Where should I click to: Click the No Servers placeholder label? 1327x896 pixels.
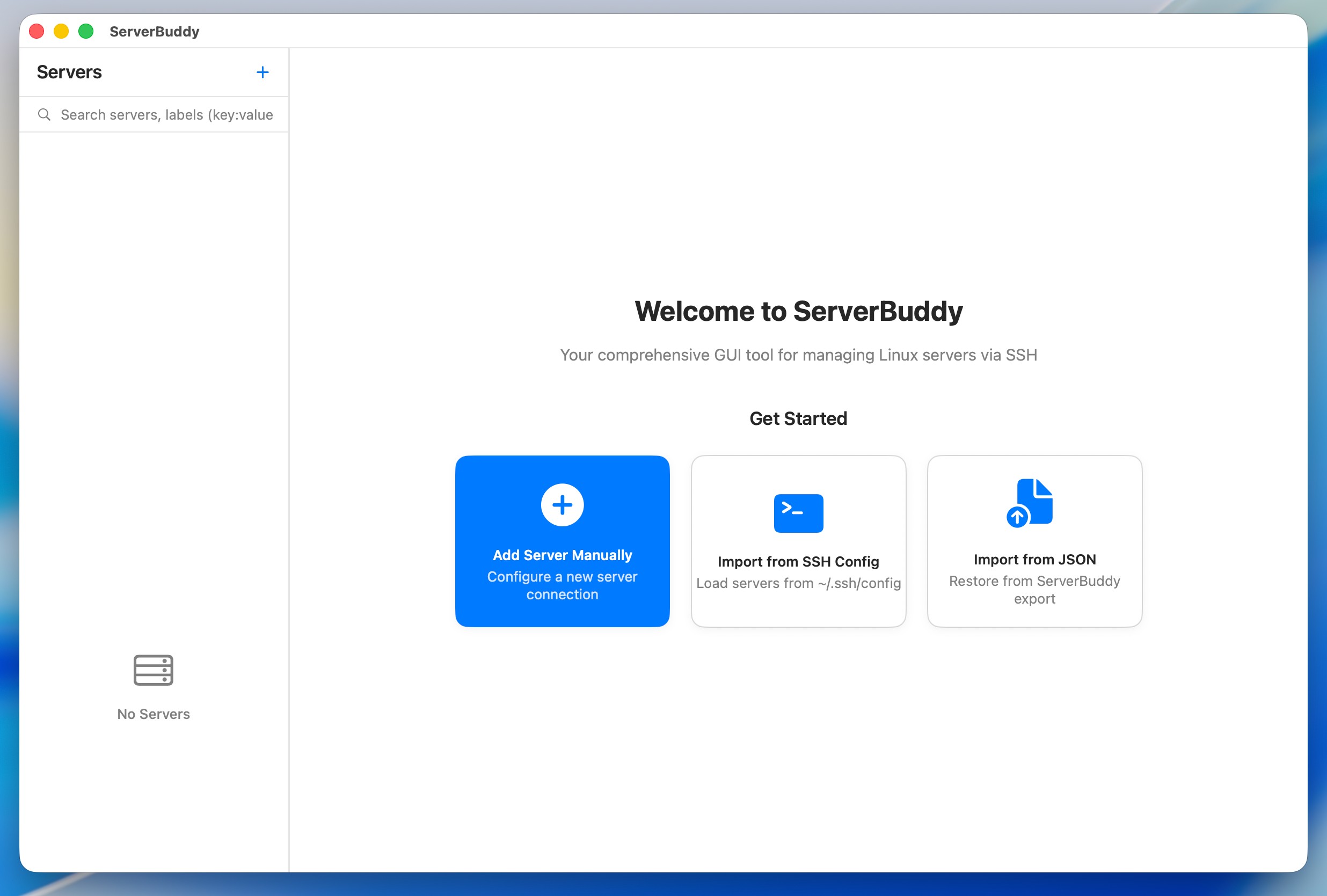pos(153,714)
